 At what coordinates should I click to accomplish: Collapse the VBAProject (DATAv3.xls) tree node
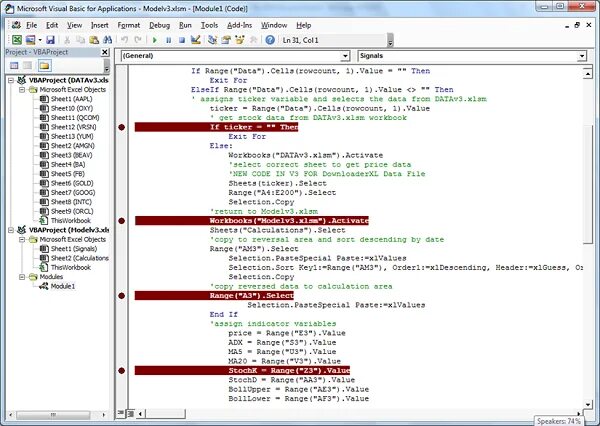(11, 80)
